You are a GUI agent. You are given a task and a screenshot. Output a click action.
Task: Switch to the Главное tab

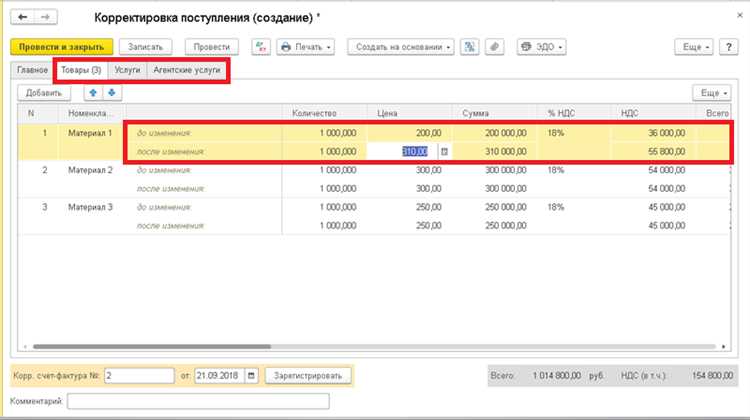(x=31, y=71)
